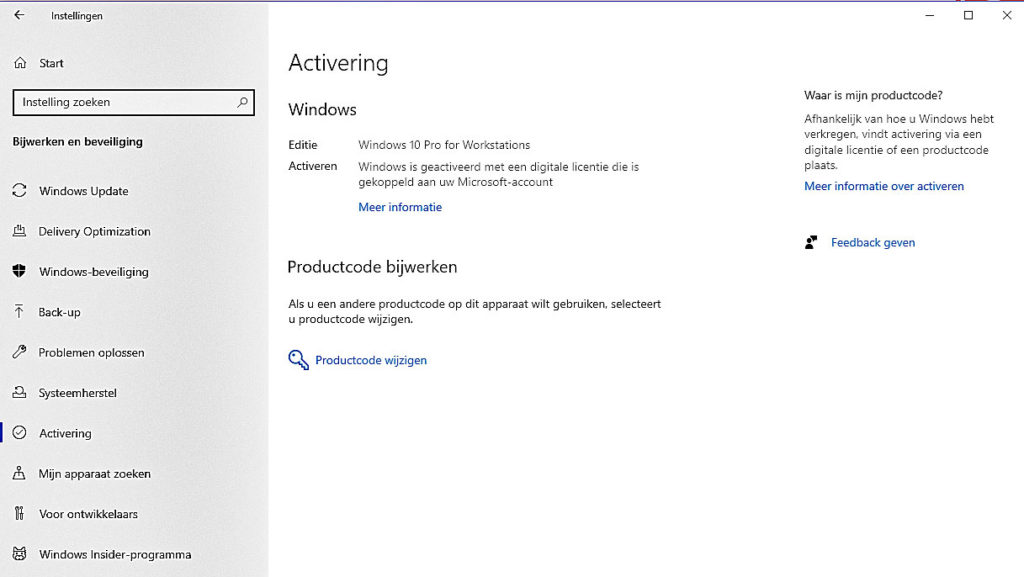Click the Editie label
Screen dimensions: 1024x577
click(303, 145)
